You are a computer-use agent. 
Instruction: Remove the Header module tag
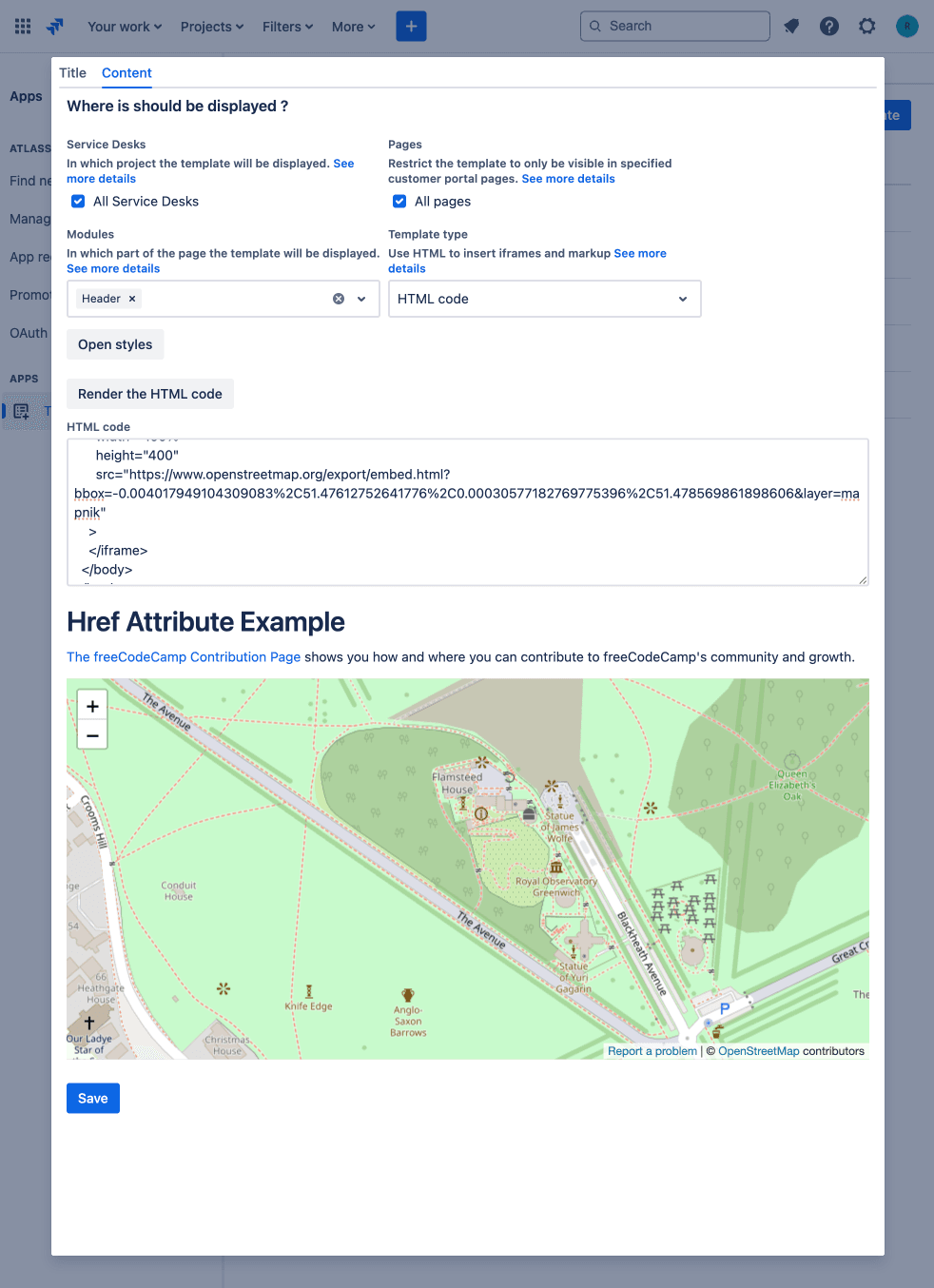(x=132, y=299)
